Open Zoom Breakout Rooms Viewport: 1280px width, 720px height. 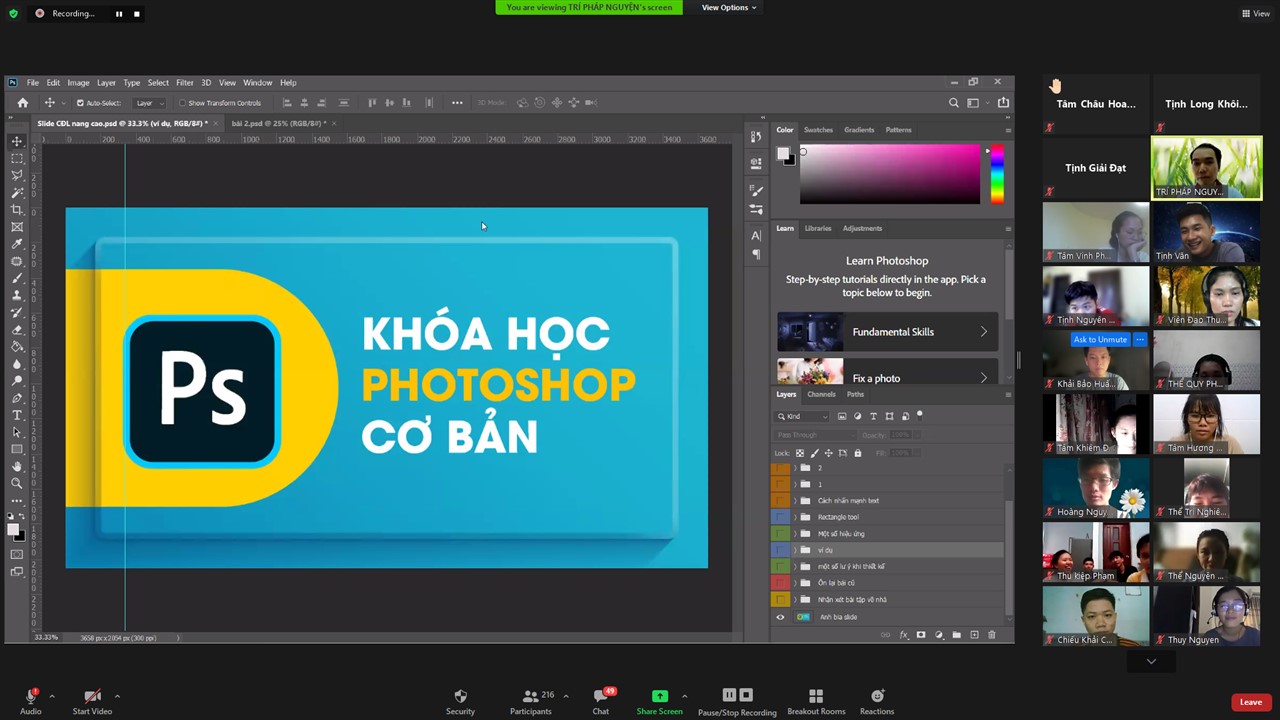[816, 700]
